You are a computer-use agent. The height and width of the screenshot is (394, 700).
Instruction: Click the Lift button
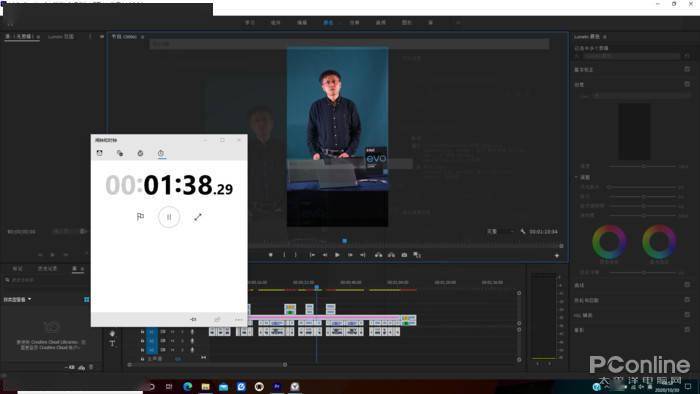(379, 255)
